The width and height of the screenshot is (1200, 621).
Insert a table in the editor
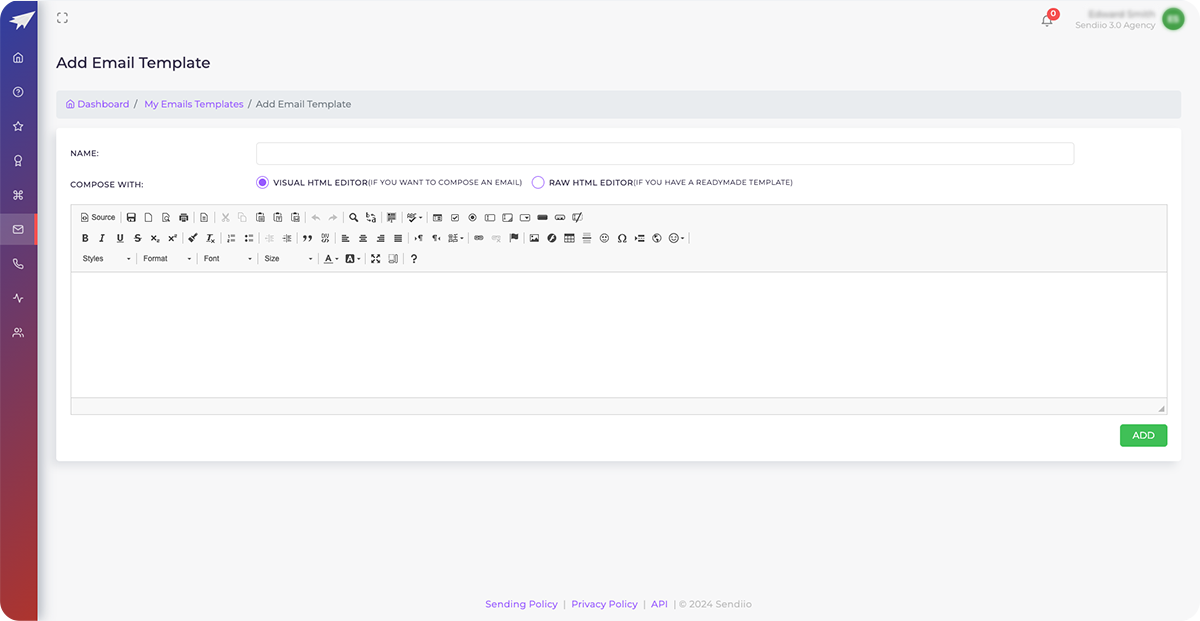pyautogui.click(x=568, y=238)
